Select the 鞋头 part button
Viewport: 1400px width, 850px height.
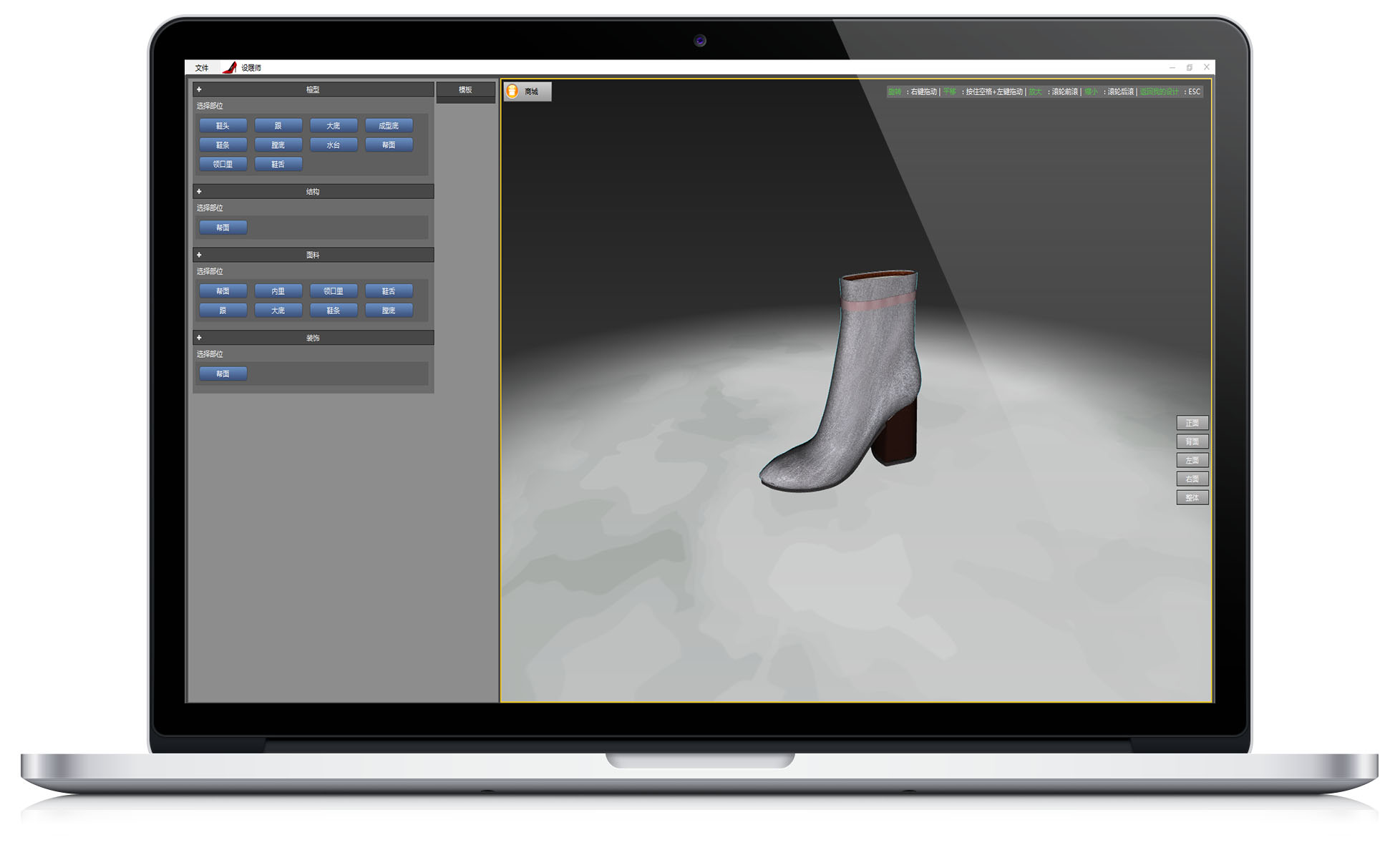click(x=223, y=126)
